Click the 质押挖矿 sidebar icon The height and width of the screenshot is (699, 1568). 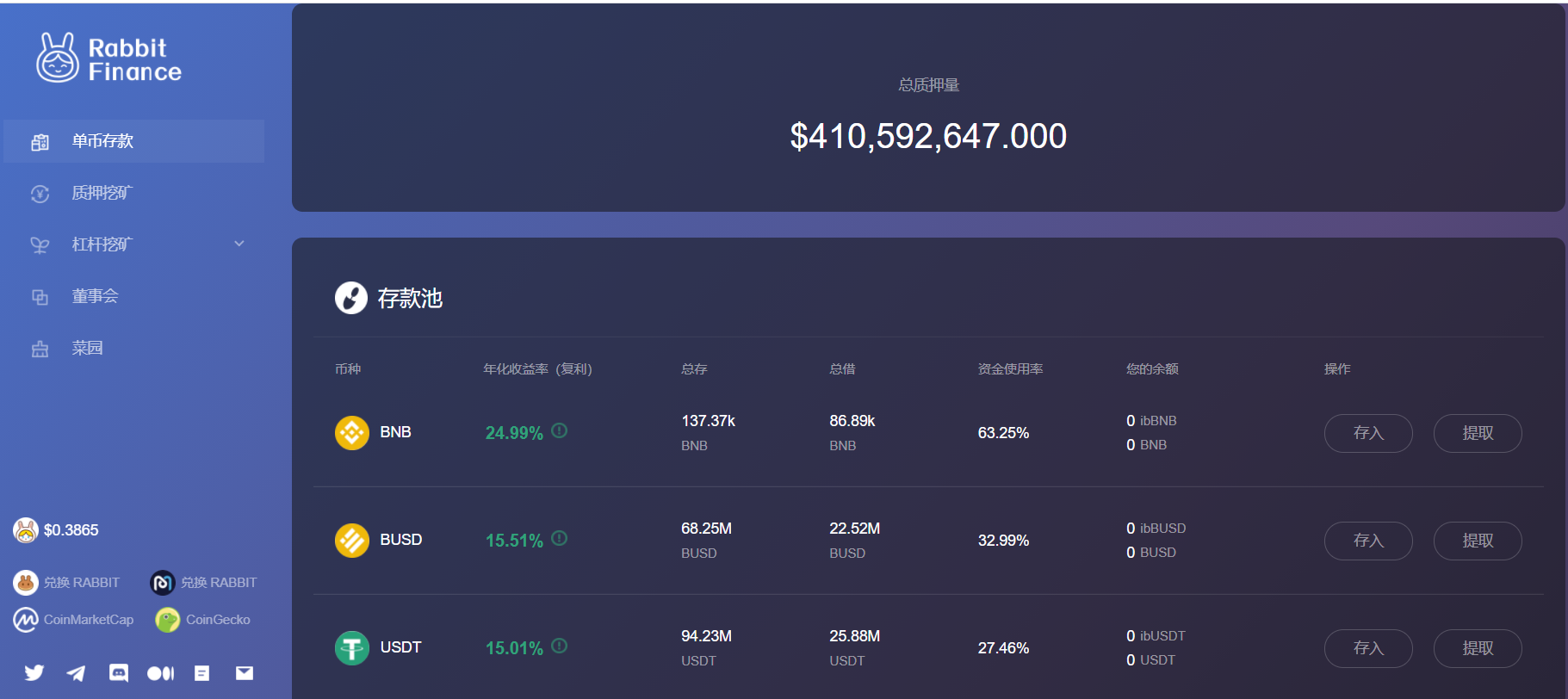tap(40, 194)
